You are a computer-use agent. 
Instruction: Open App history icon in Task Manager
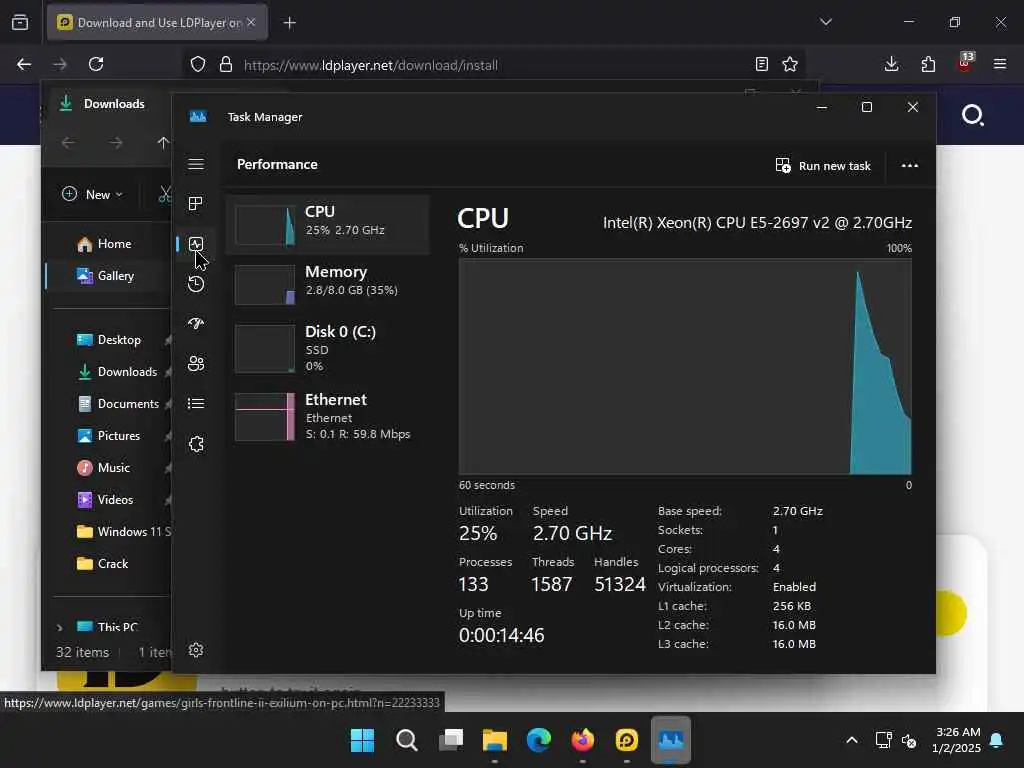pyautogui.click(x=196, y=284)
